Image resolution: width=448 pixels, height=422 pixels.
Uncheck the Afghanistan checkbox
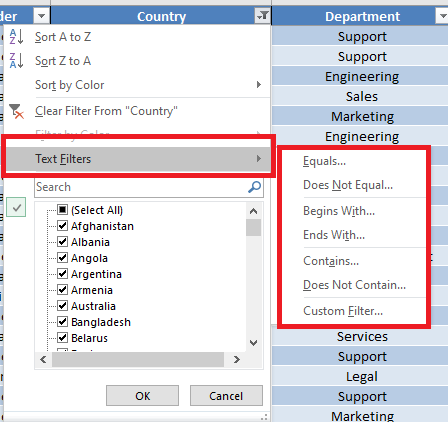(62, 226)
